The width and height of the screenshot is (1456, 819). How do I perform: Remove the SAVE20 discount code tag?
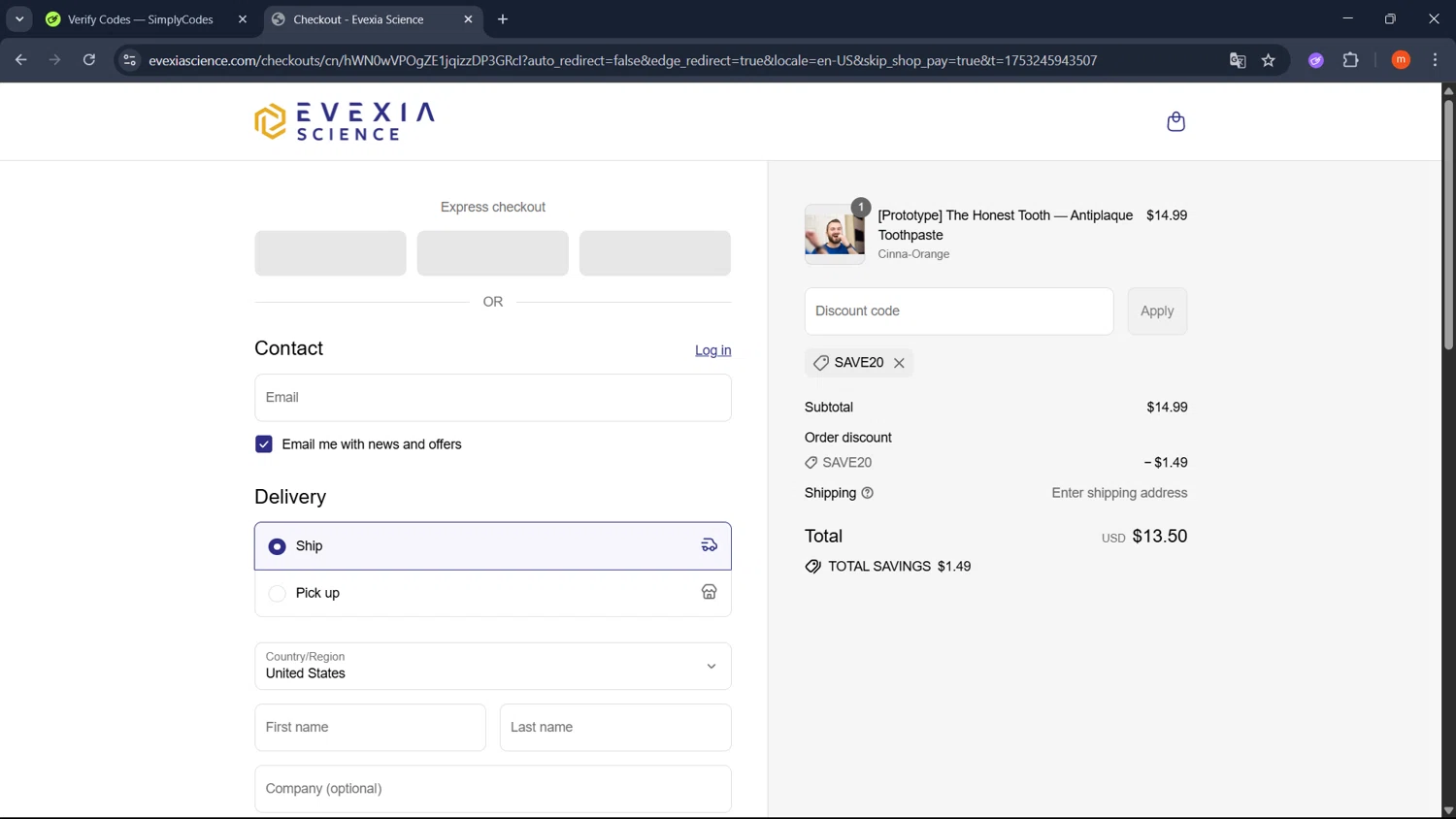point(899,363)
